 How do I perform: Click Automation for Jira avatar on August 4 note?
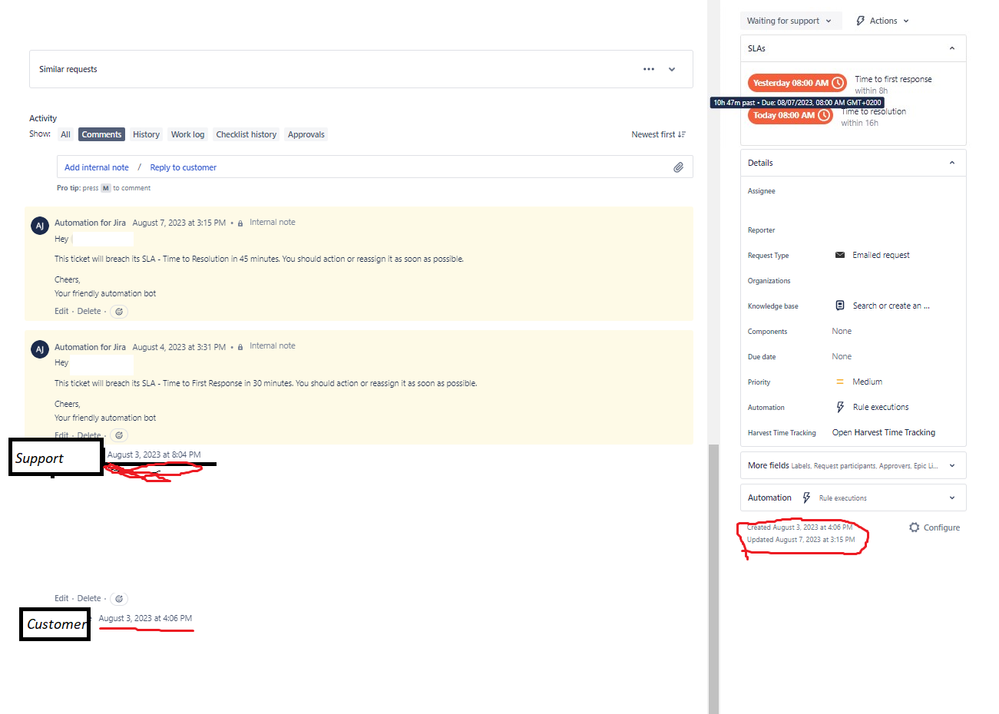(x=40, y=349)
